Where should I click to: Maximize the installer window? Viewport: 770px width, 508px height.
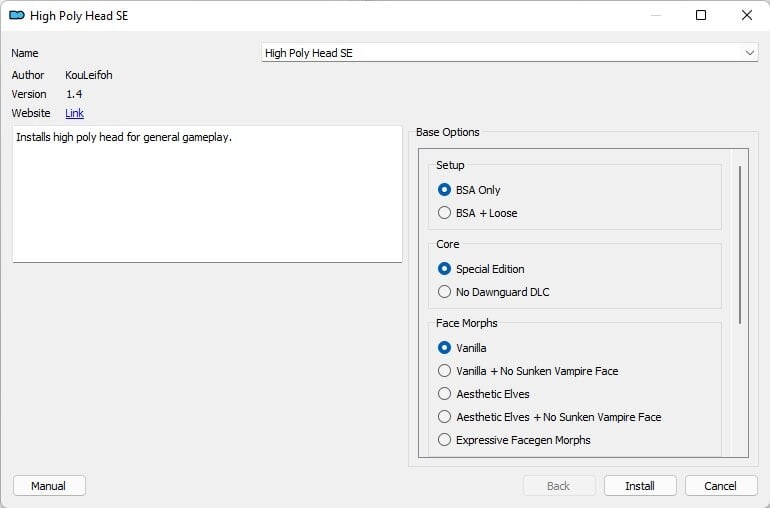(701, 15)
